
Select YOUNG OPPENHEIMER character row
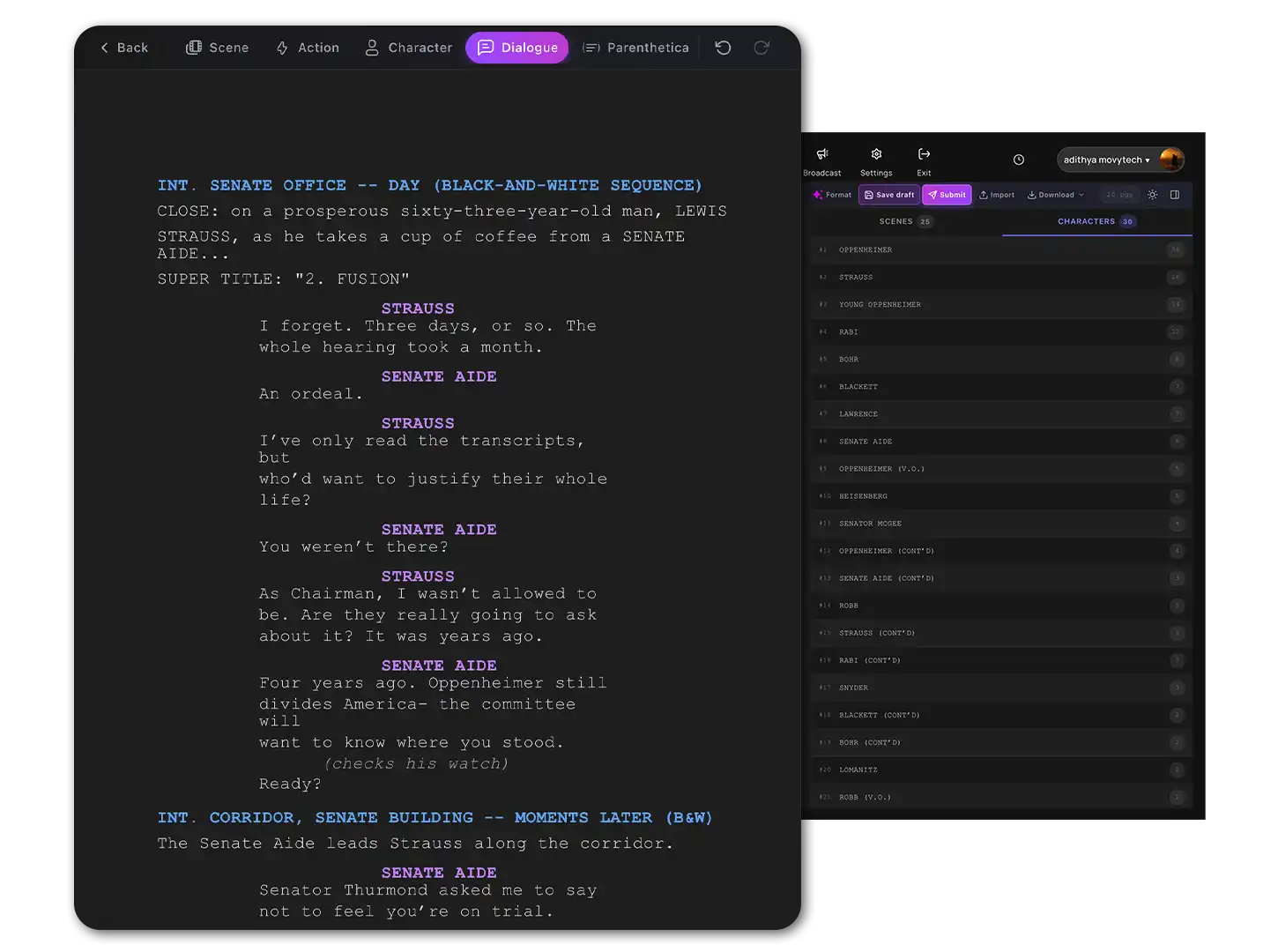[1001, 305]
